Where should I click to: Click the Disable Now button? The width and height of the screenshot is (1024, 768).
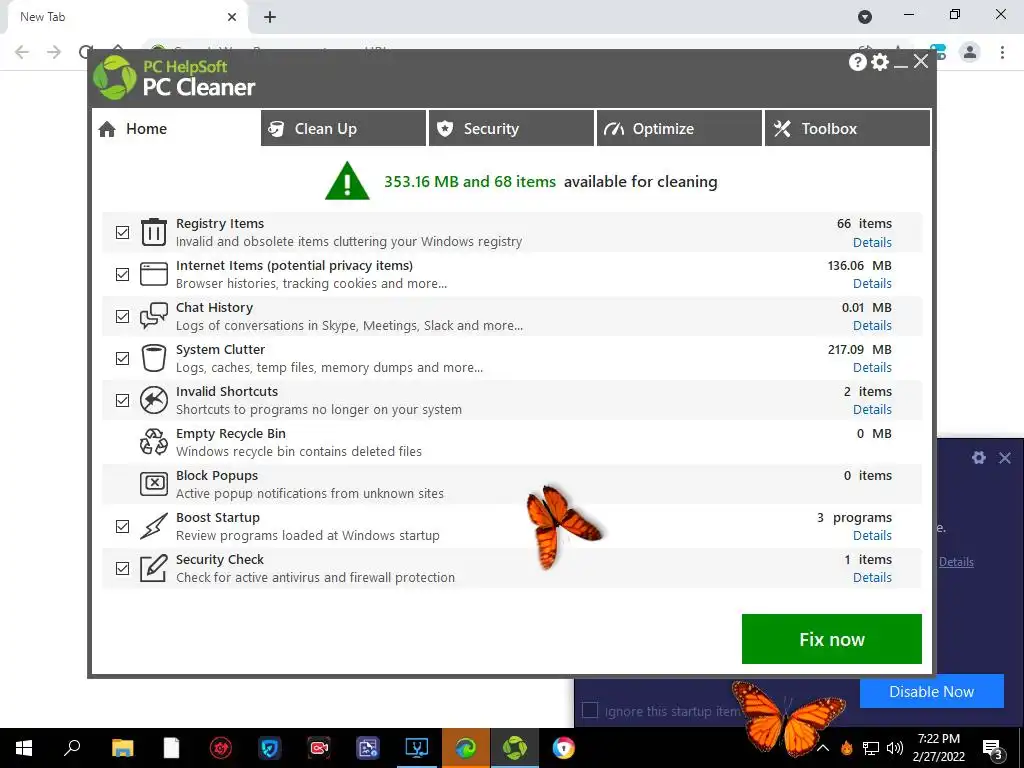931,692
